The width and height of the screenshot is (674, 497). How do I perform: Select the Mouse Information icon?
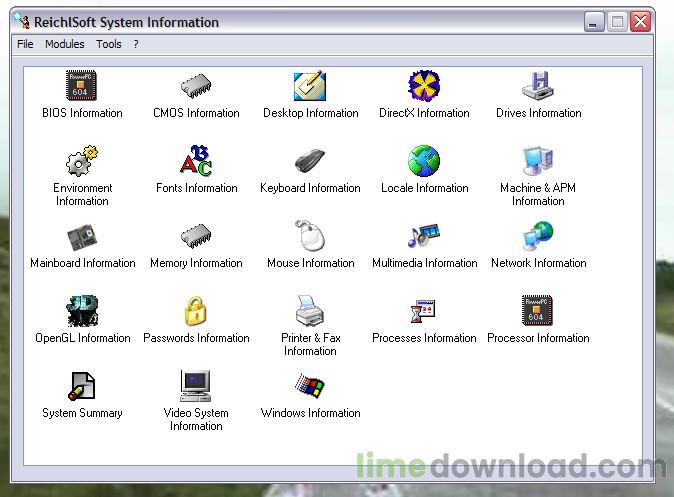point(310,235)
